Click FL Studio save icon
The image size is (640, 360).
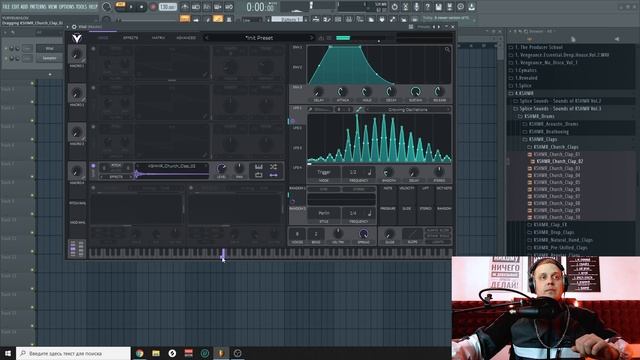click(438, 7)
